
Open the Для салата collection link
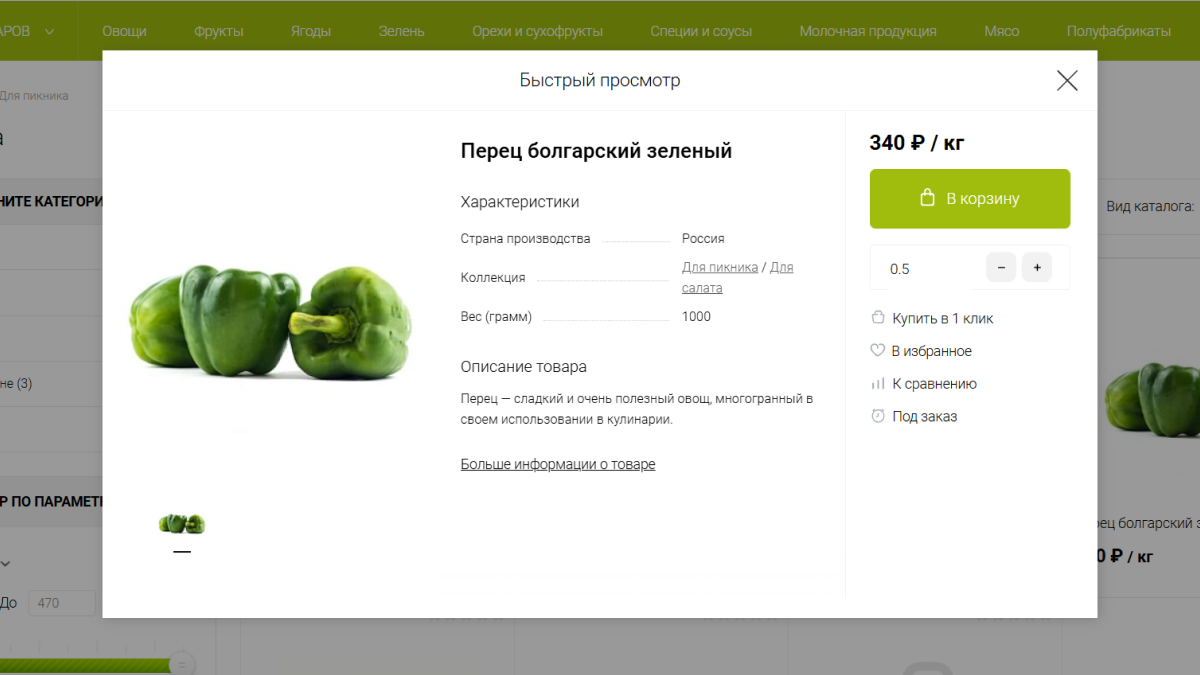tap(738, 277)
